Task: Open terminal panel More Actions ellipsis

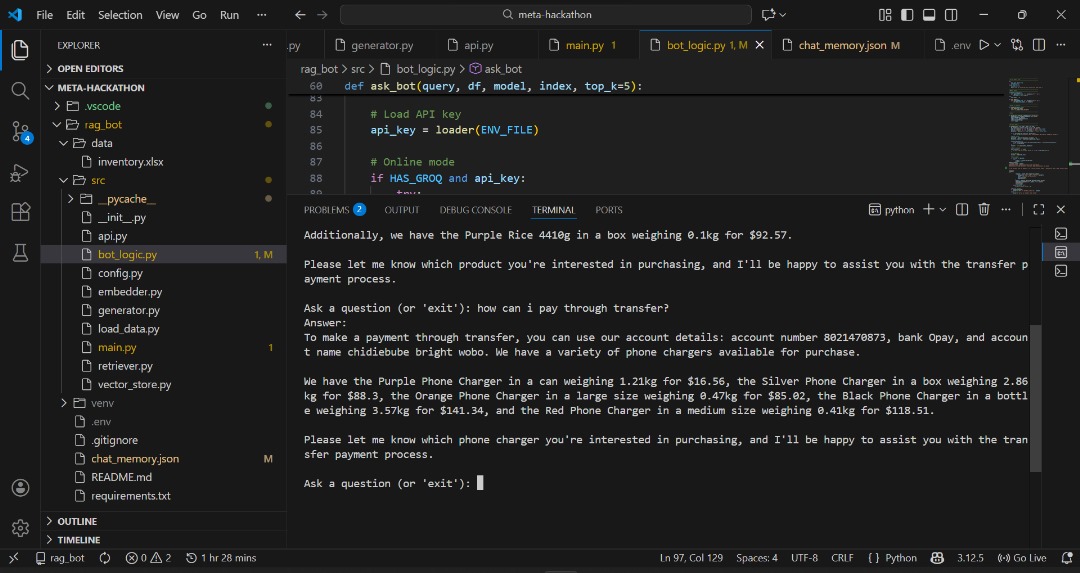Action: [1006, 209]
